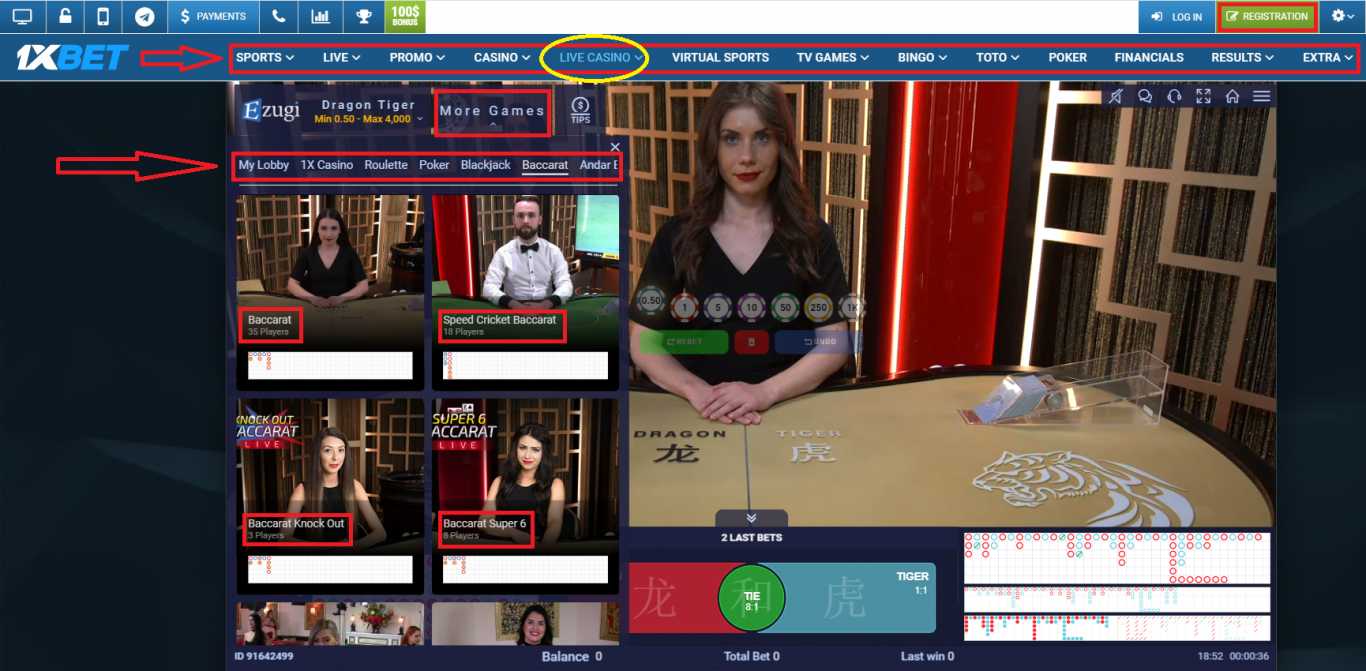The image size is (1366, 671).
Task: Contact support via headset icon
Action: pyautogui.click(x=1174, y=96)
